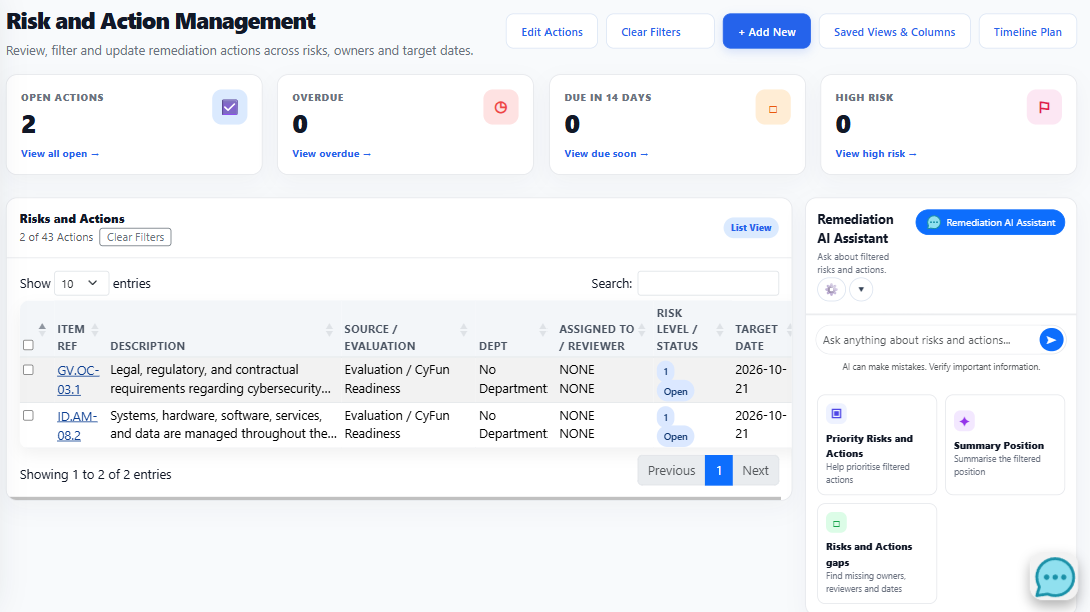Click 'Showing 1 to 2 of 2 entries'

tap(95, 474)
